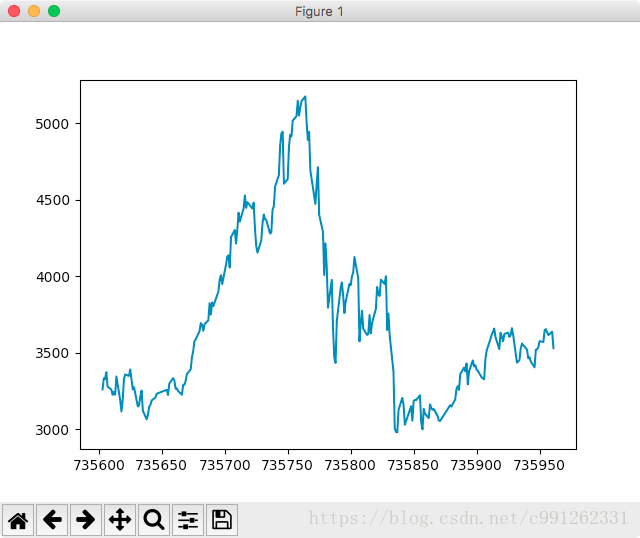Reset the plot with the Home icon

[18, 520]
